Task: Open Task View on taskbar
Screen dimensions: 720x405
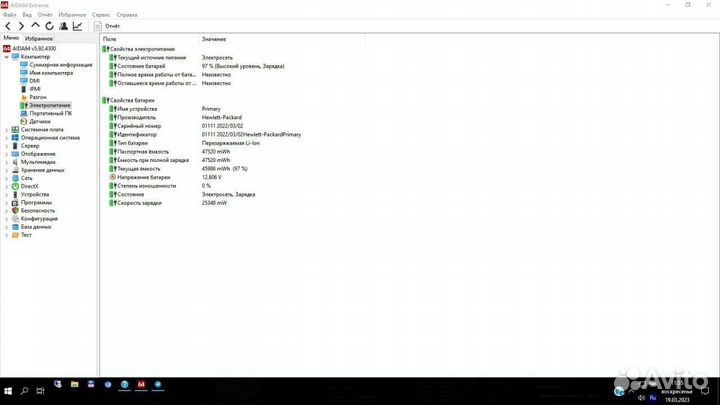Action: (x=40, y=391)
